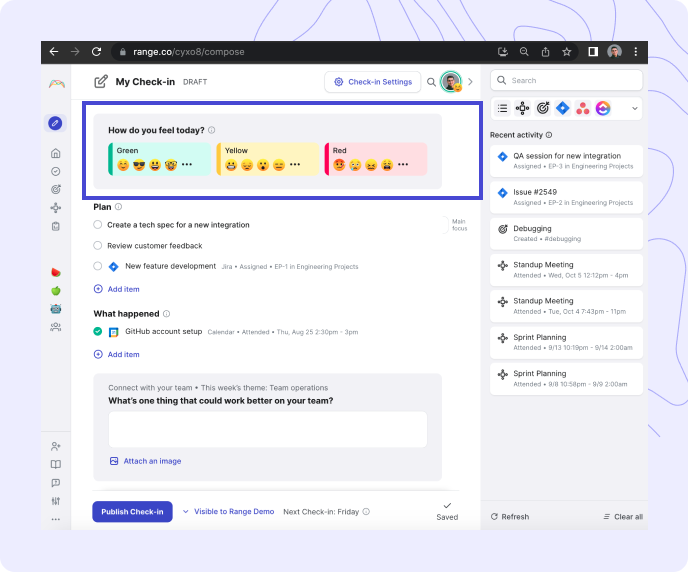The image size is (688, 572).
Task: Select the Yellow mood card
Action: click(x=268, y=159)
